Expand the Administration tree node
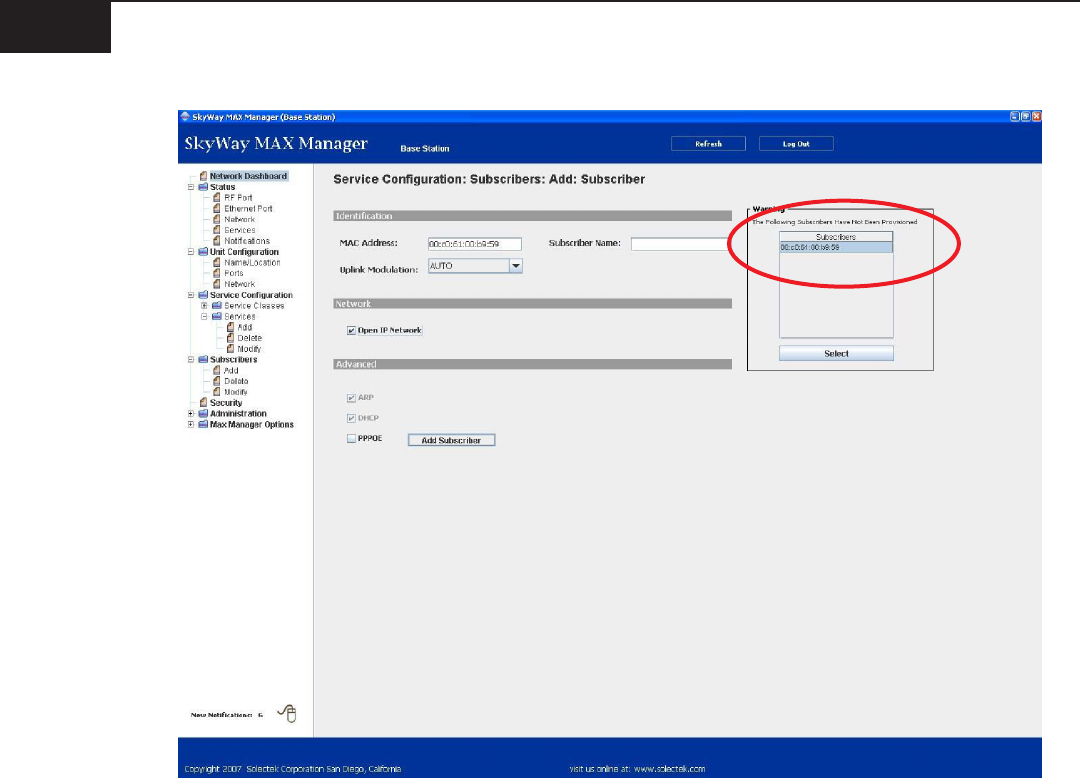1080x778 pixels. point(191,414)
